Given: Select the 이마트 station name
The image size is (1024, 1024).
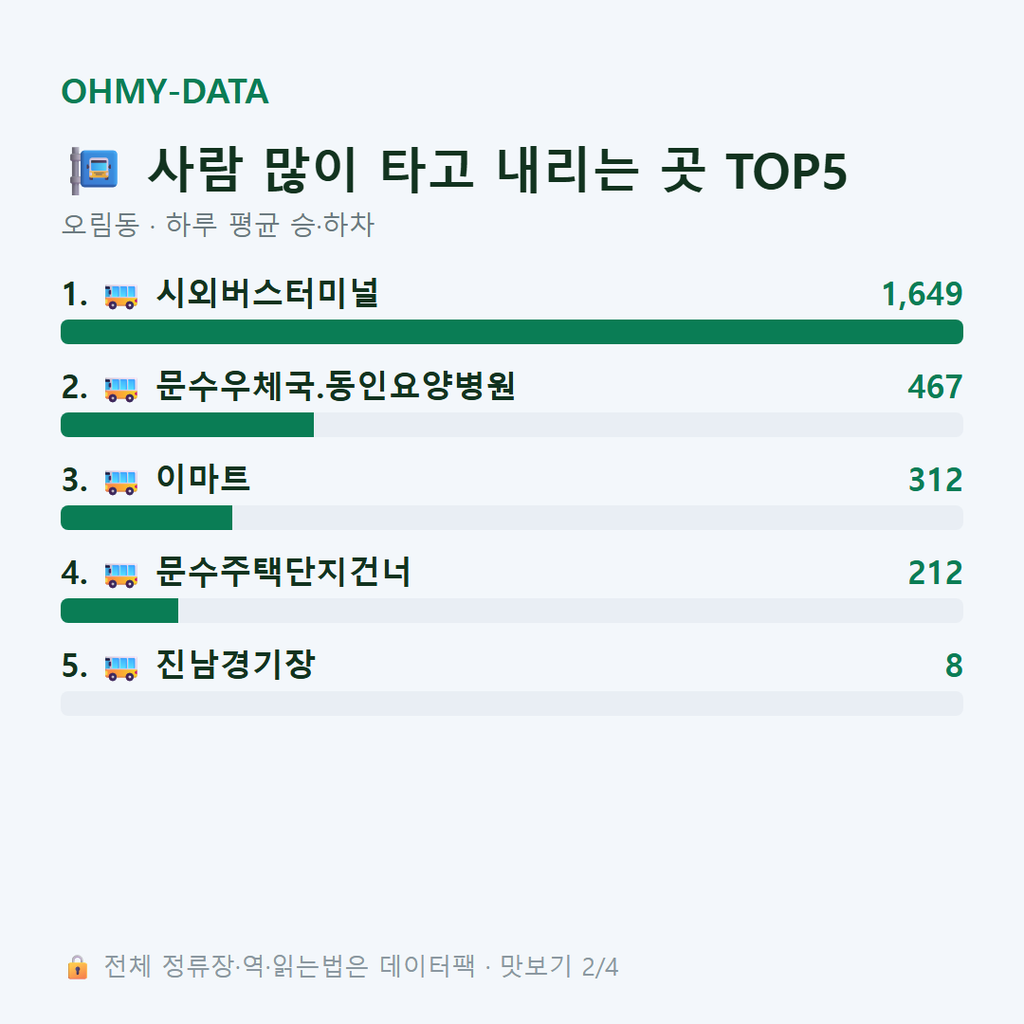Looking at the screenshot, I should pos(203,479).
